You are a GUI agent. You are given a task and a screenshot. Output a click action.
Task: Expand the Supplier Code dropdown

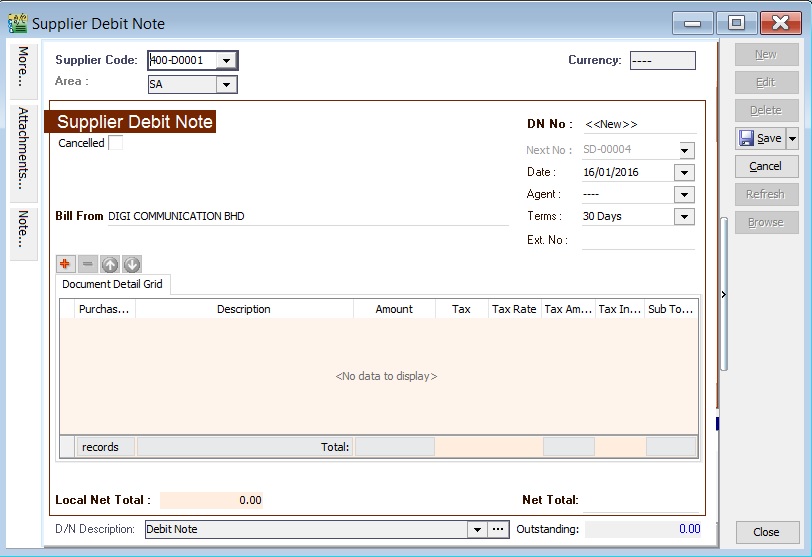click(226, 61)
